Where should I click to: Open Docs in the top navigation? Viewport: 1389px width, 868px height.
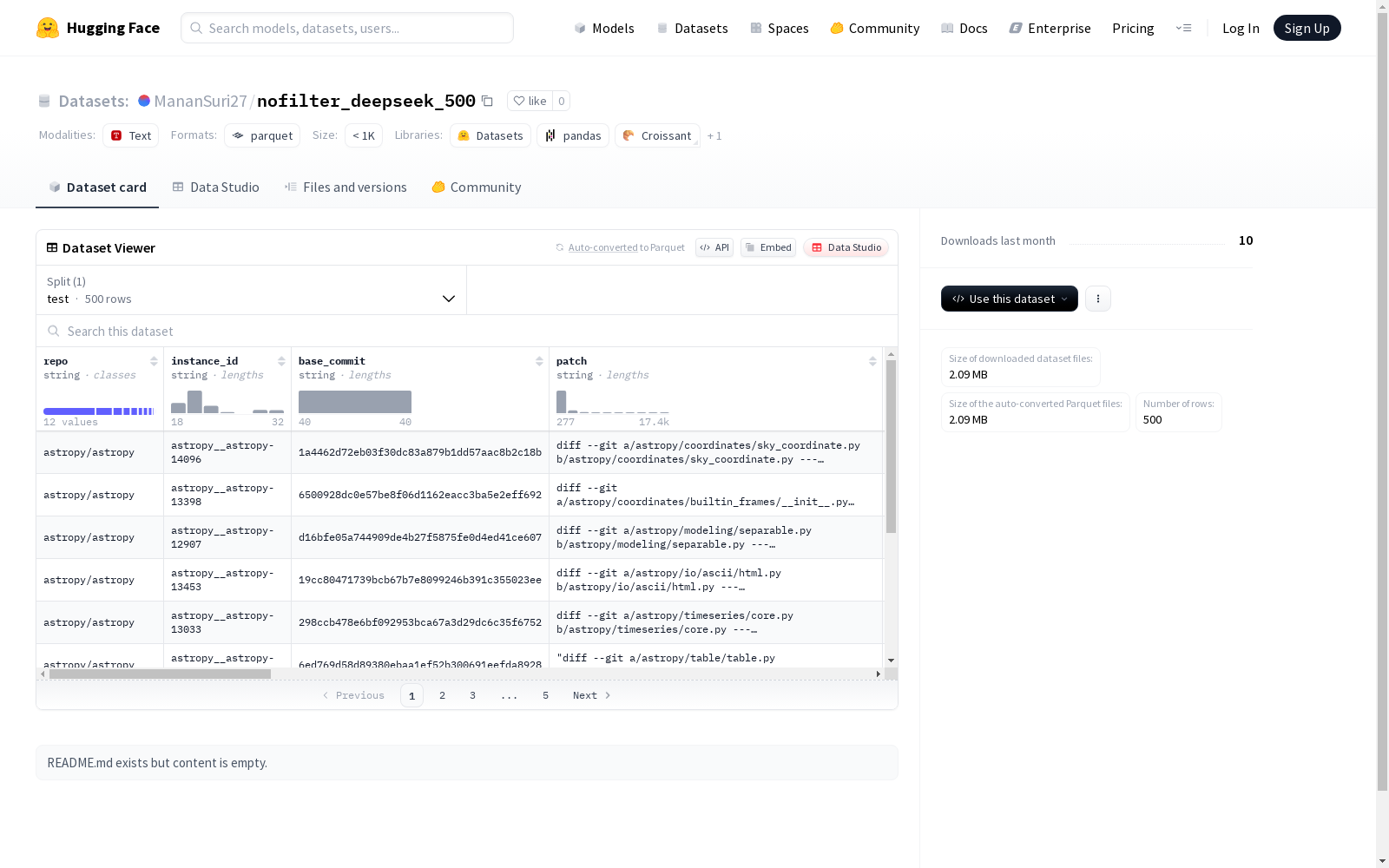pyautogui.click(x=964, y=28)
